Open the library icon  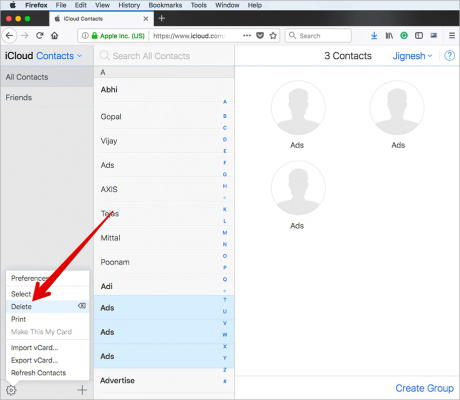coord(389,35)
